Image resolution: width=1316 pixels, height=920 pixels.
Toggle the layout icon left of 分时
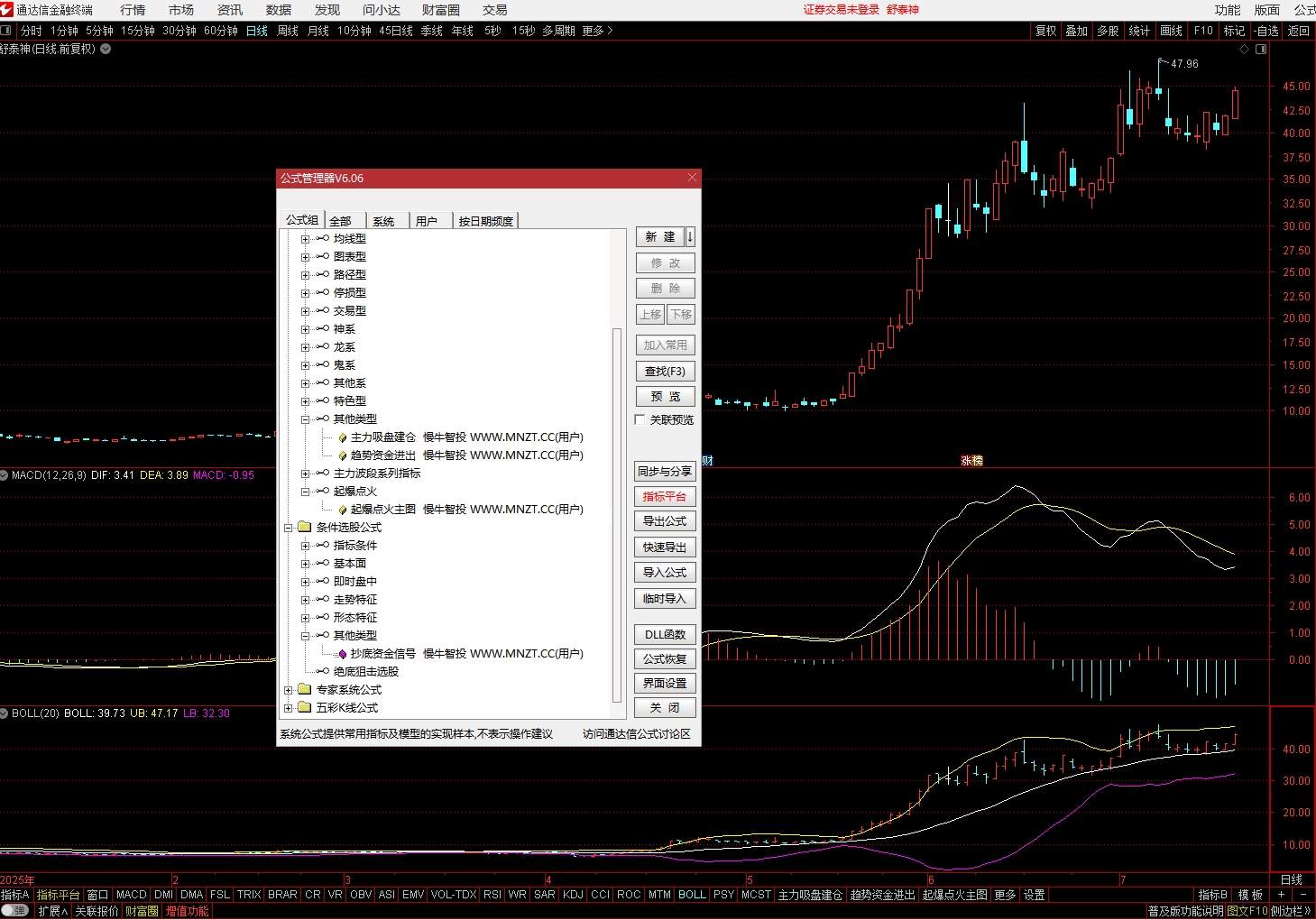(x=6, y=31)
